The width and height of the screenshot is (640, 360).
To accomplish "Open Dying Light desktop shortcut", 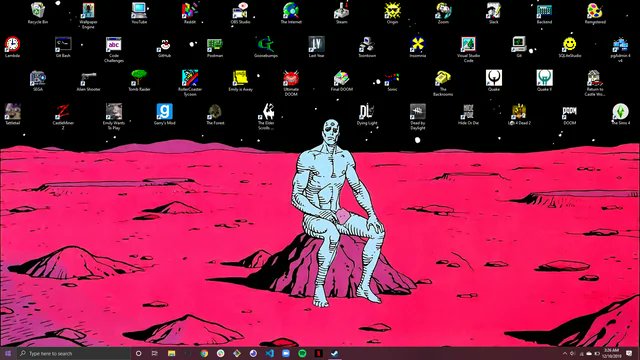I will pos(367,114).
